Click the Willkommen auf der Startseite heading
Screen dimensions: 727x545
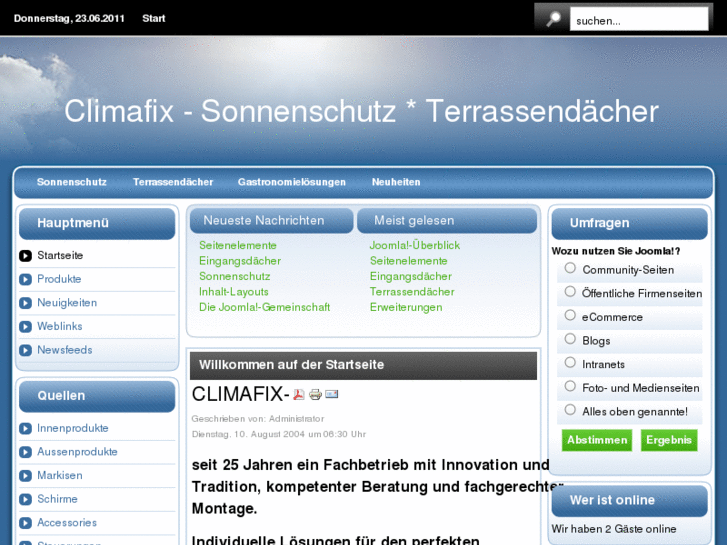(292, 365)
